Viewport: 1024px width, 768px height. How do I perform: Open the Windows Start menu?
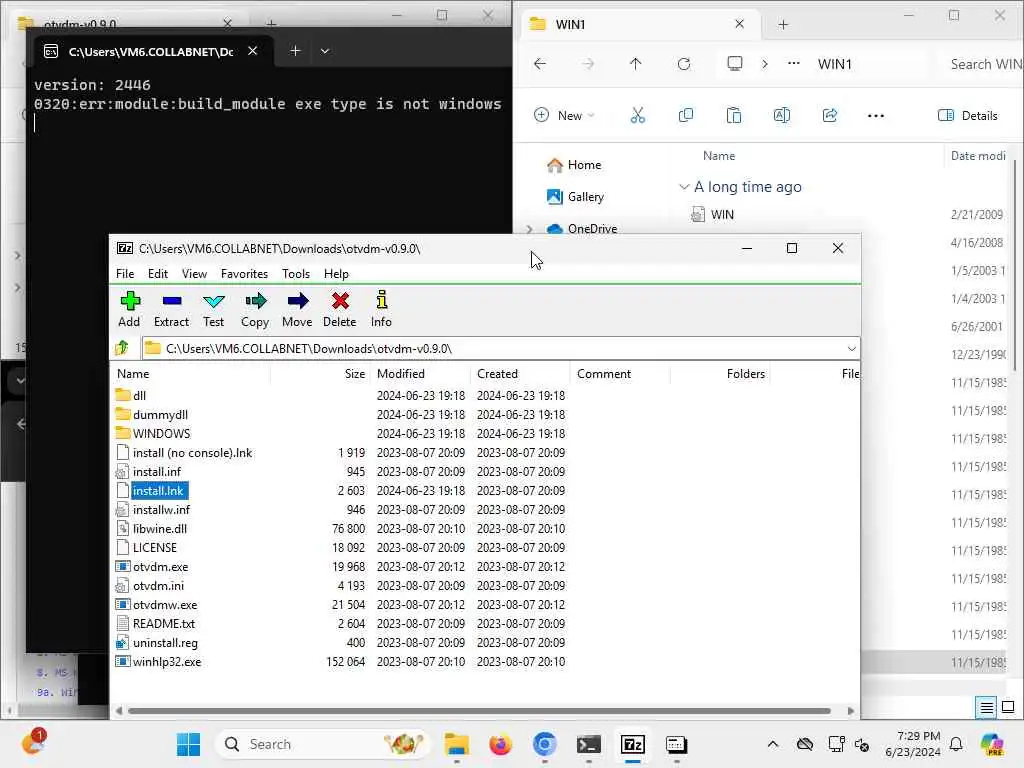189,744
